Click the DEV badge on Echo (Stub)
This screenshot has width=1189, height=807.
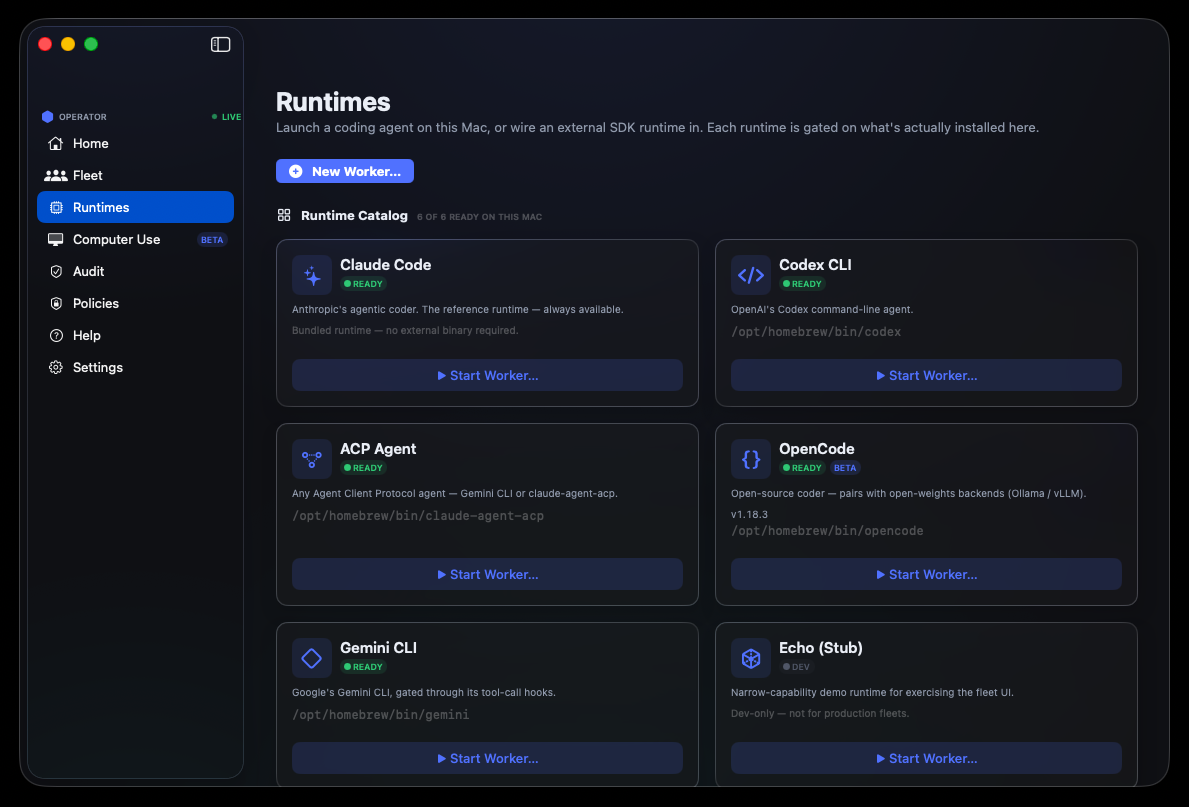tap(796, 667)
